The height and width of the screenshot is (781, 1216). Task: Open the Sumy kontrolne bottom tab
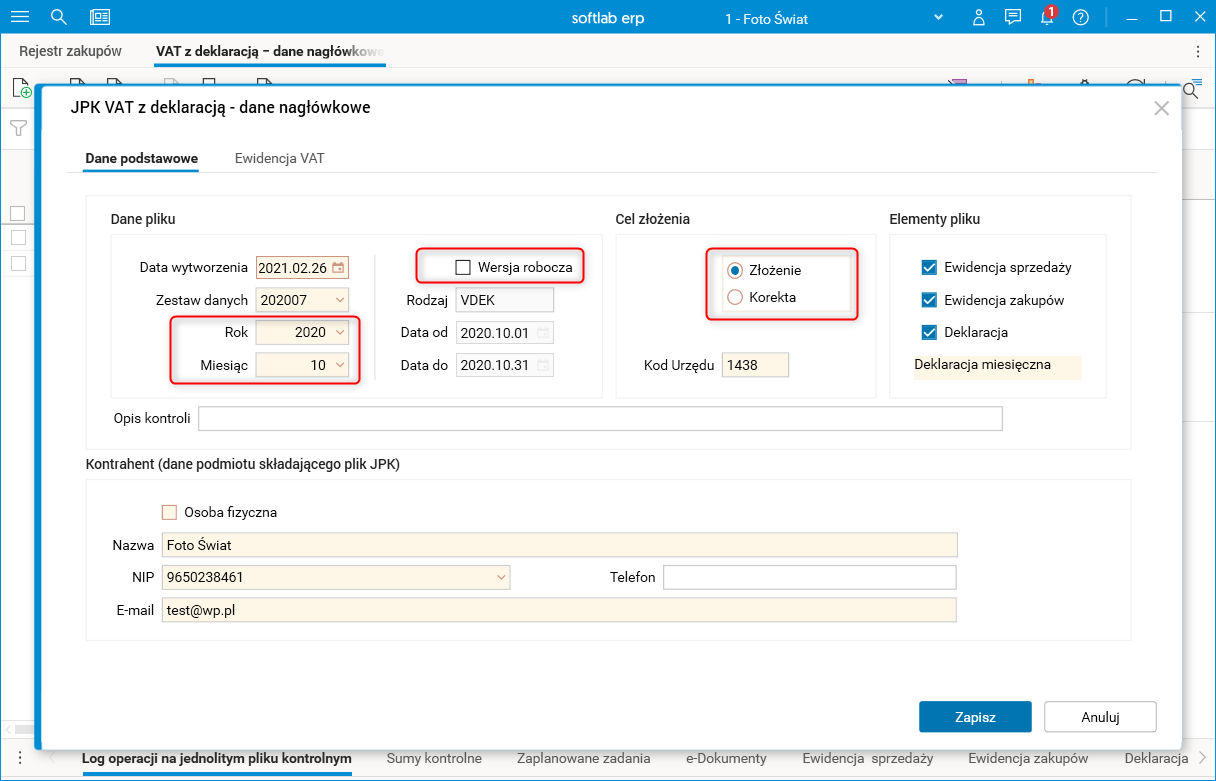(x=434, y=758)
